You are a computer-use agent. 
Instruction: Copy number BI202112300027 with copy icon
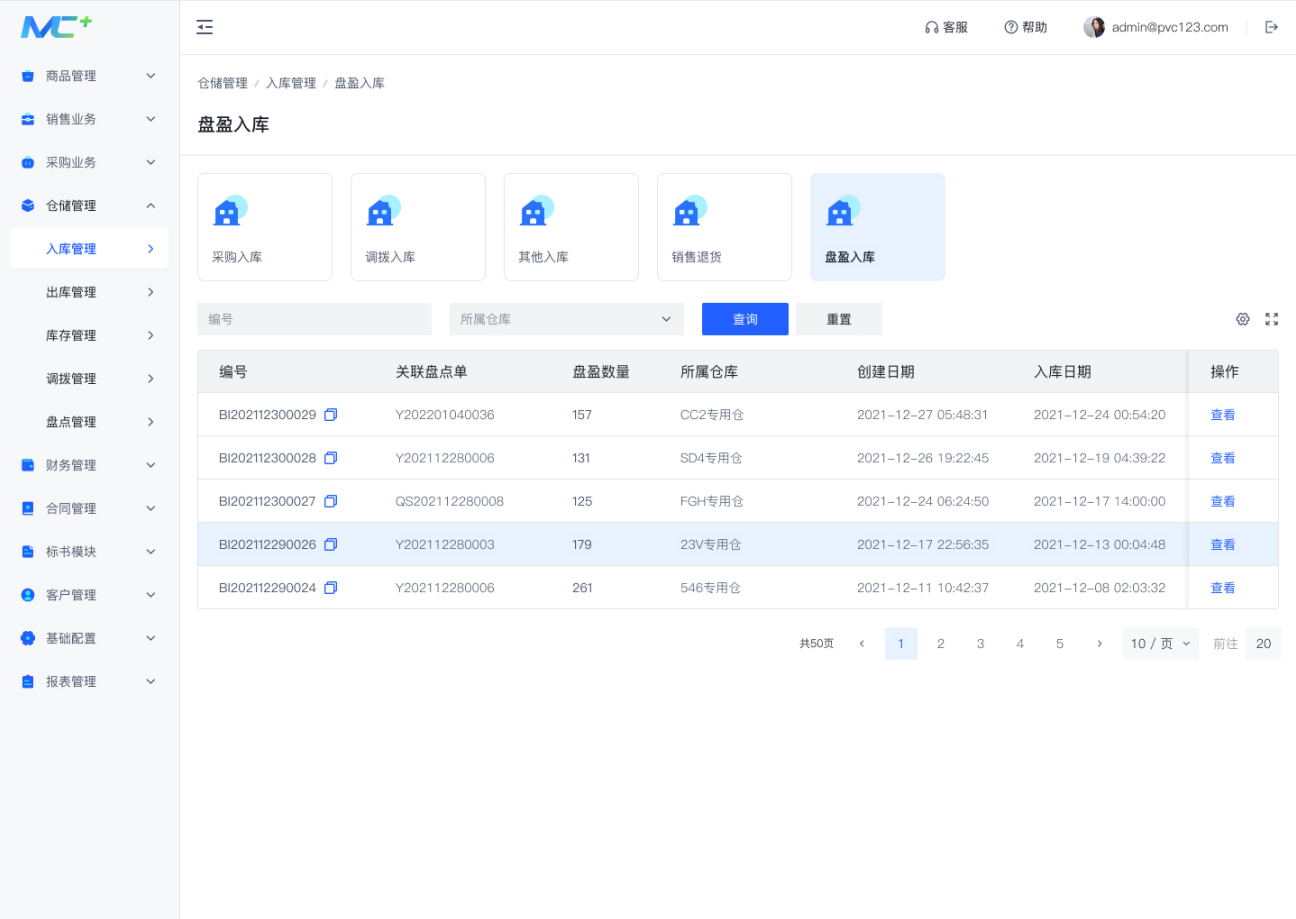click(x=331, y=501)
